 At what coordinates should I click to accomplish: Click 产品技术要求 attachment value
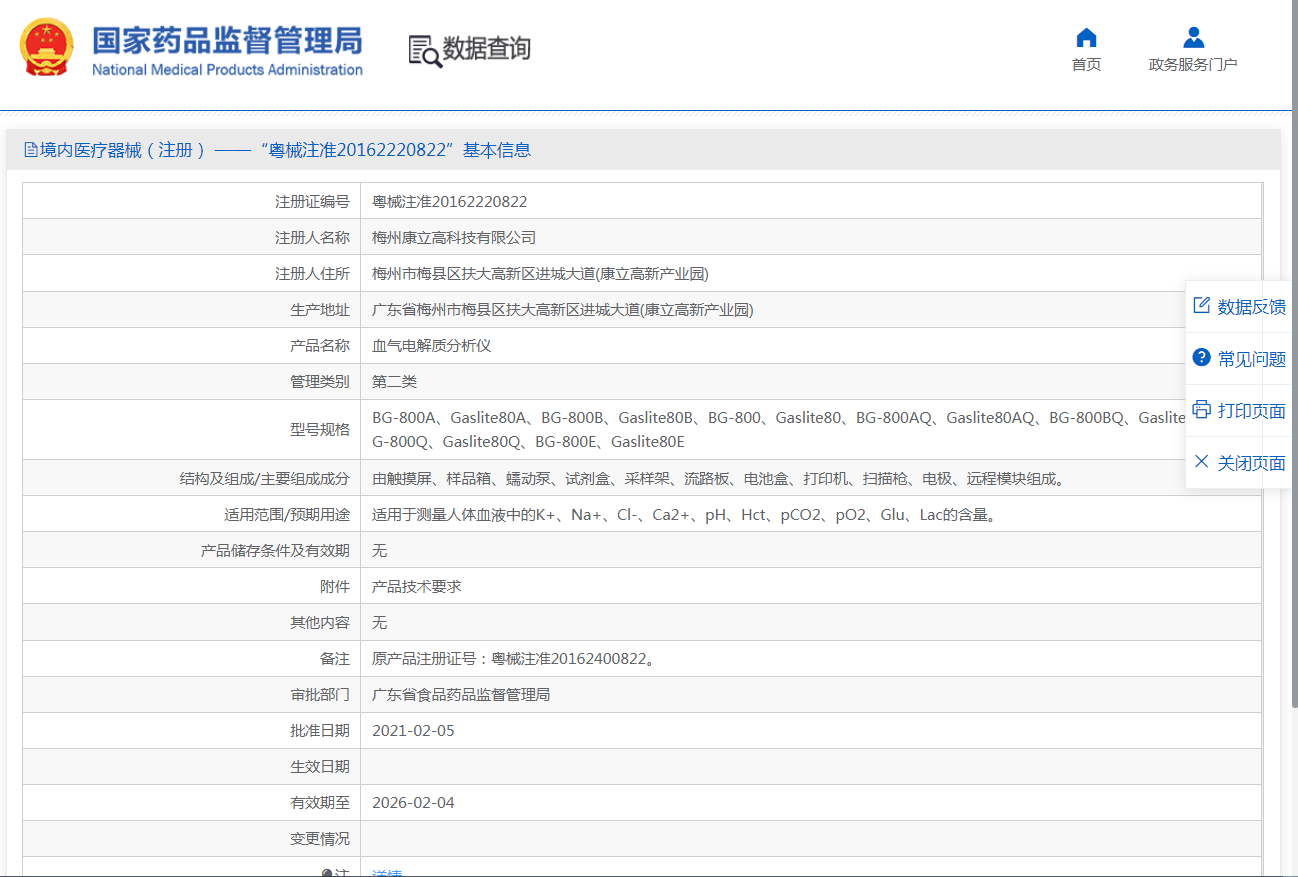tap(417, 587)
